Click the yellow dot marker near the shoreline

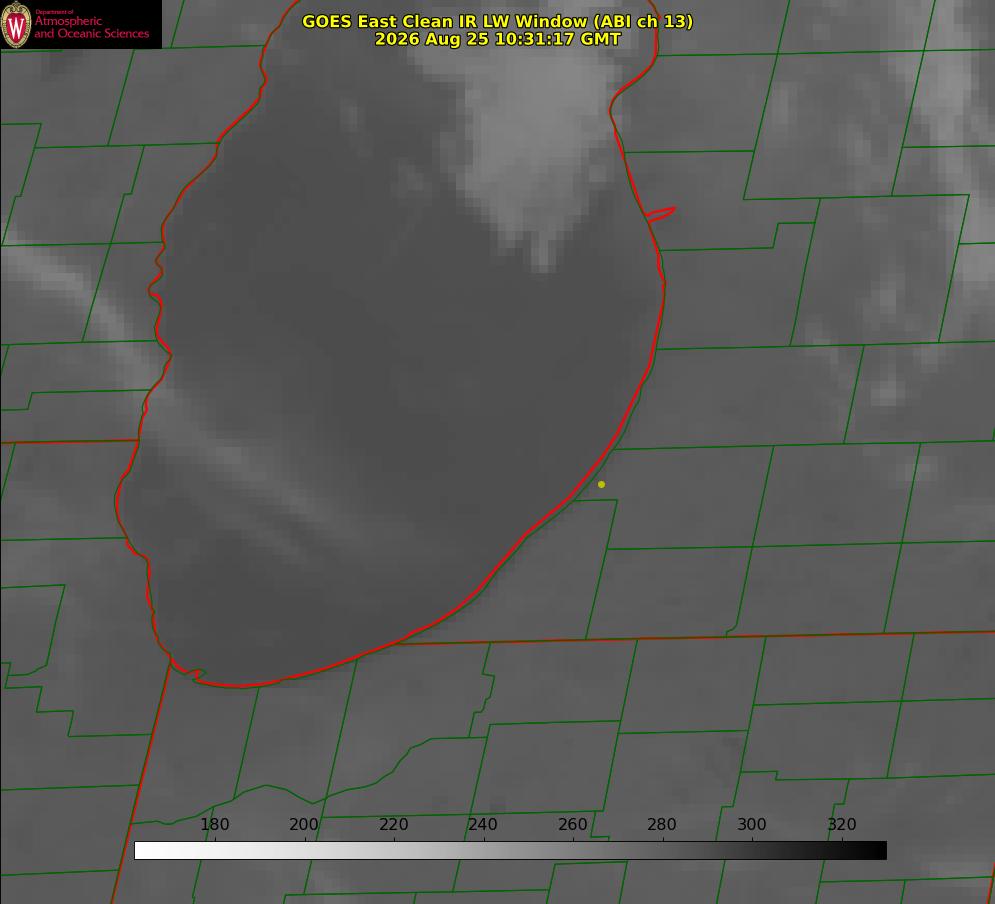pyautogui.click(x=601, y=484)
